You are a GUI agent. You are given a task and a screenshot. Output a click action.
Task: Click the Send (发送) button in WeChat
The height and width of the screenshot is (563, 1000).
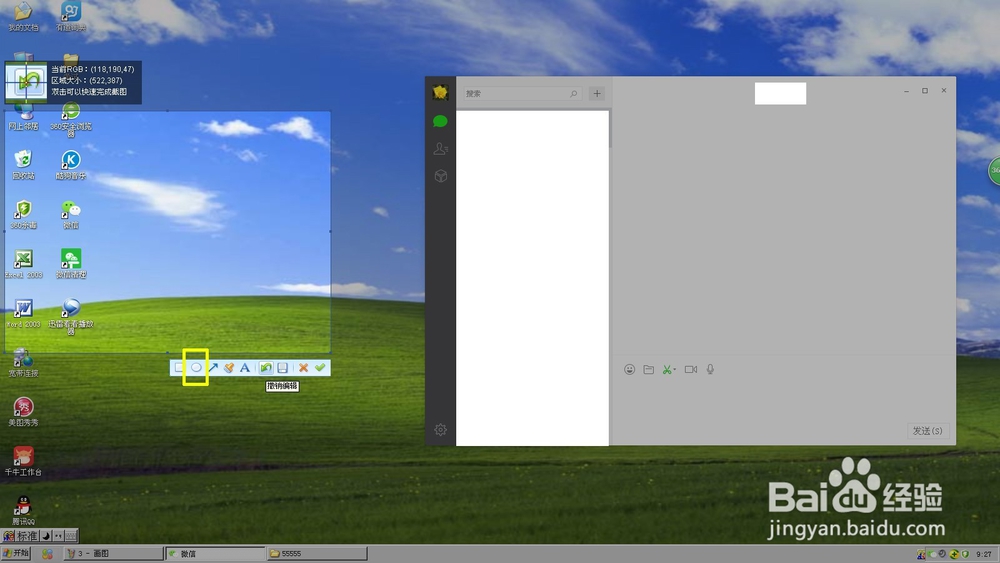click(x=927, y=431)
